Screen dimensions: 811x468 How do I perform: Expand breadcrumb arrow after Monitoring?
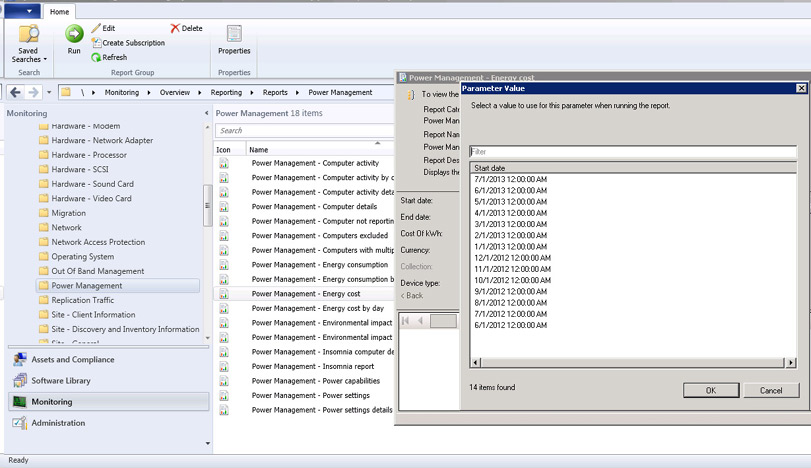tap(149, 93)
